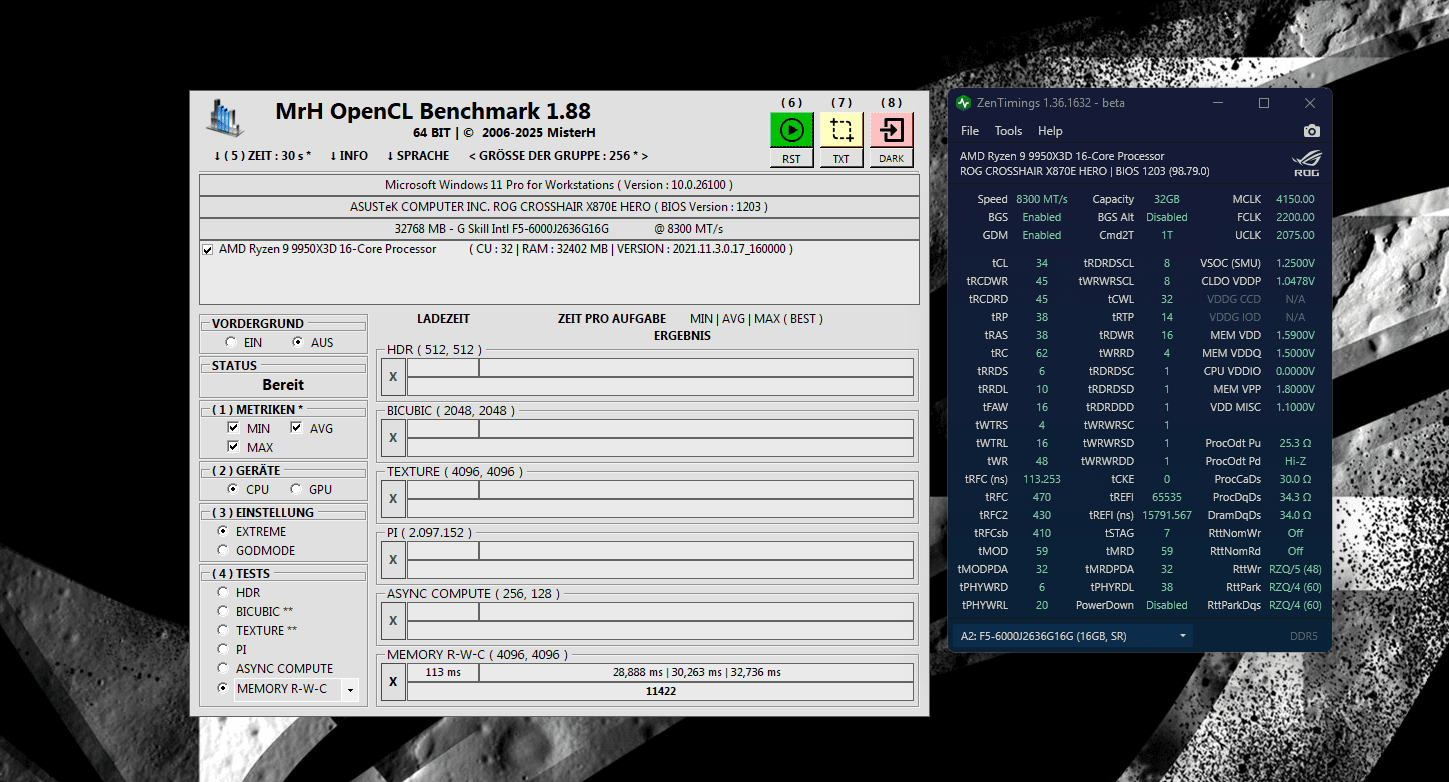This screenshot has height=782, width=1449.
Task: Click the MrH benchmark logo icon
Action: click(x=225, y=118)
